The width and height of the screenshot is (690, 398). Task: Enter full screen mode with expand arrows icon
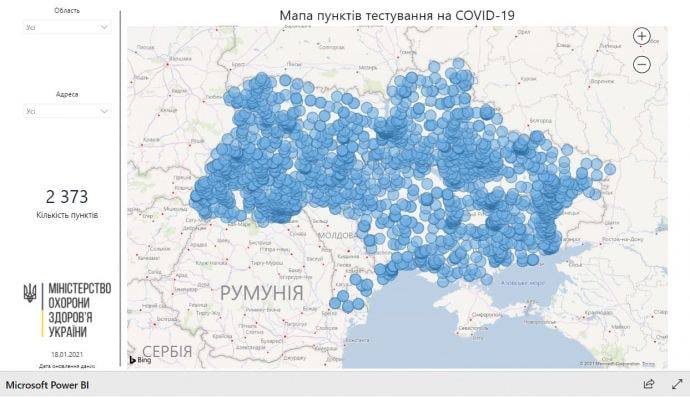[677, 384]
